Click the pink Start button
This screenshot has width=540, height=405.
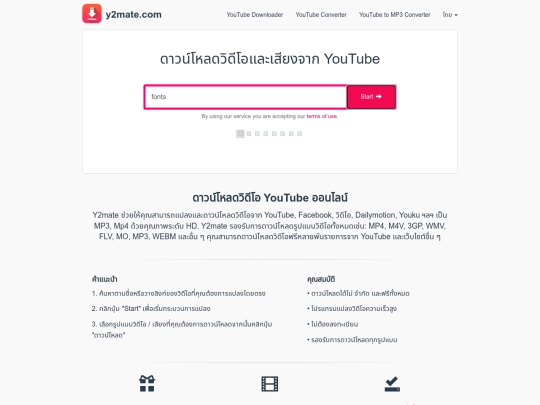[x=371, y=97]
